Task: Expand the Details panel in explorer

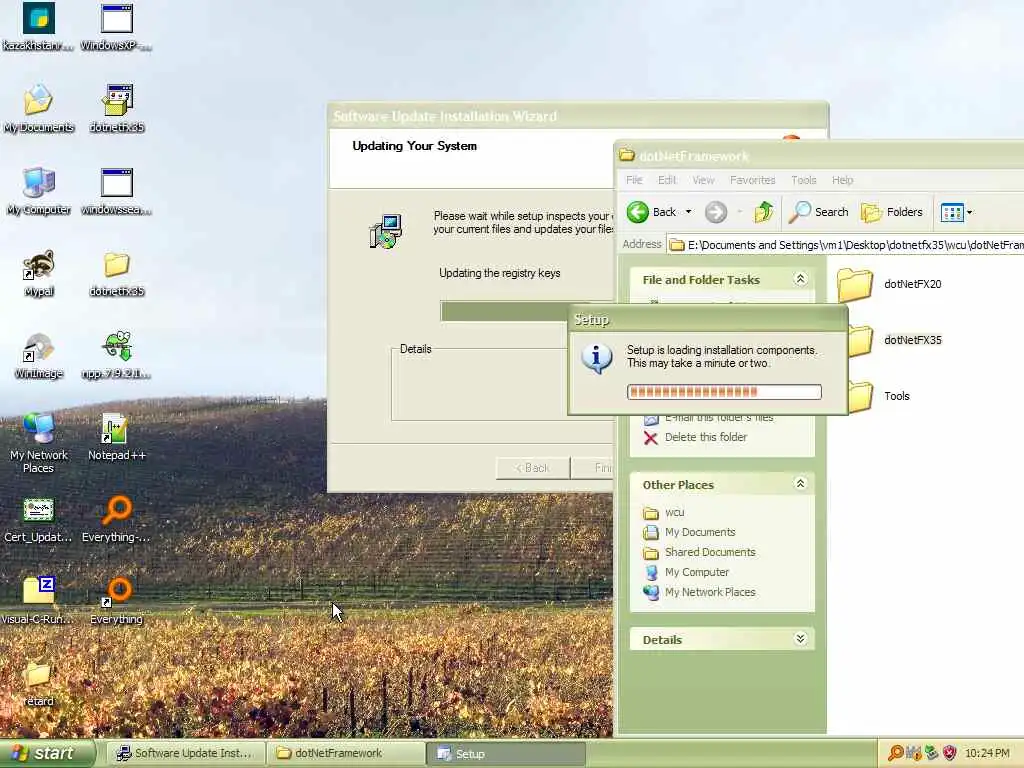Action: (x=800, y=639)
